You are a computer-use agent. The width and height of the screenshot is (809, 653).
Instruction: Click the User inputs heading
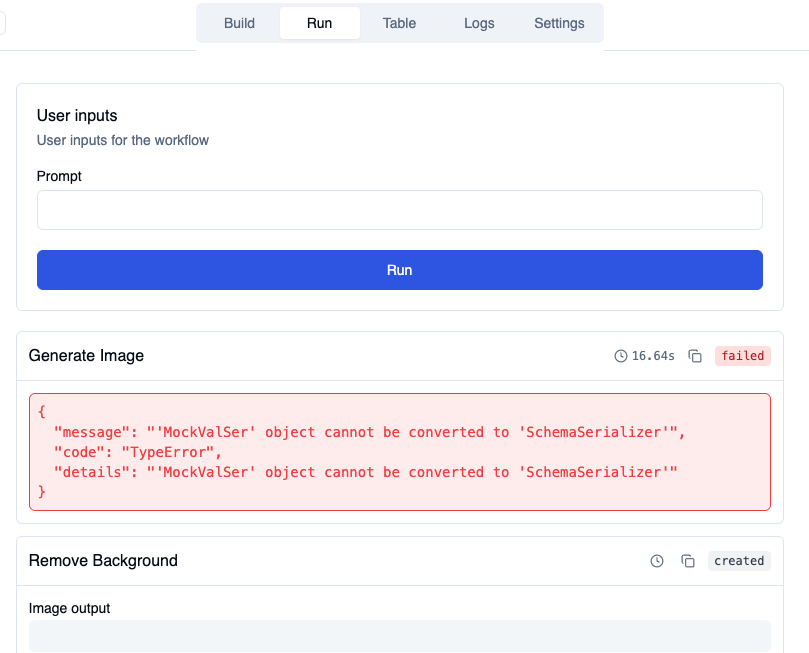pos(77,116)
